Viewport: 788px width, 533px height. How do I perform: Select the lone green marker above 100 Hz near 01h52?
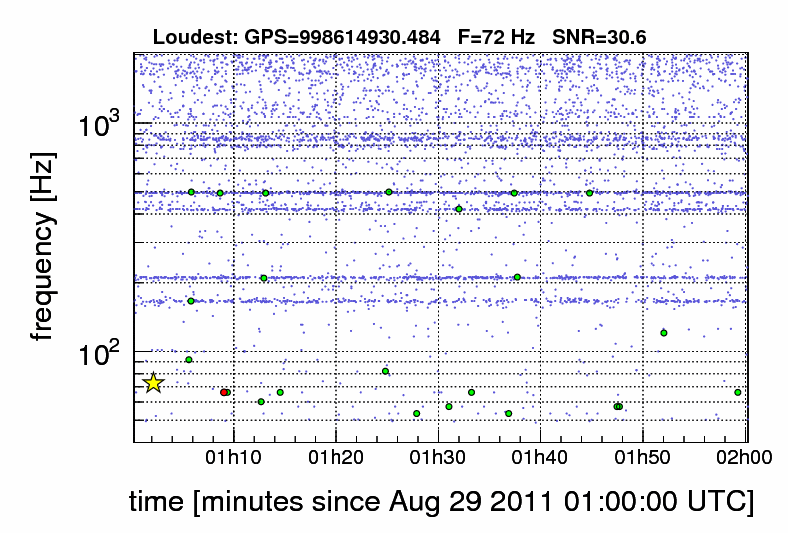click(x=664, y=333)
